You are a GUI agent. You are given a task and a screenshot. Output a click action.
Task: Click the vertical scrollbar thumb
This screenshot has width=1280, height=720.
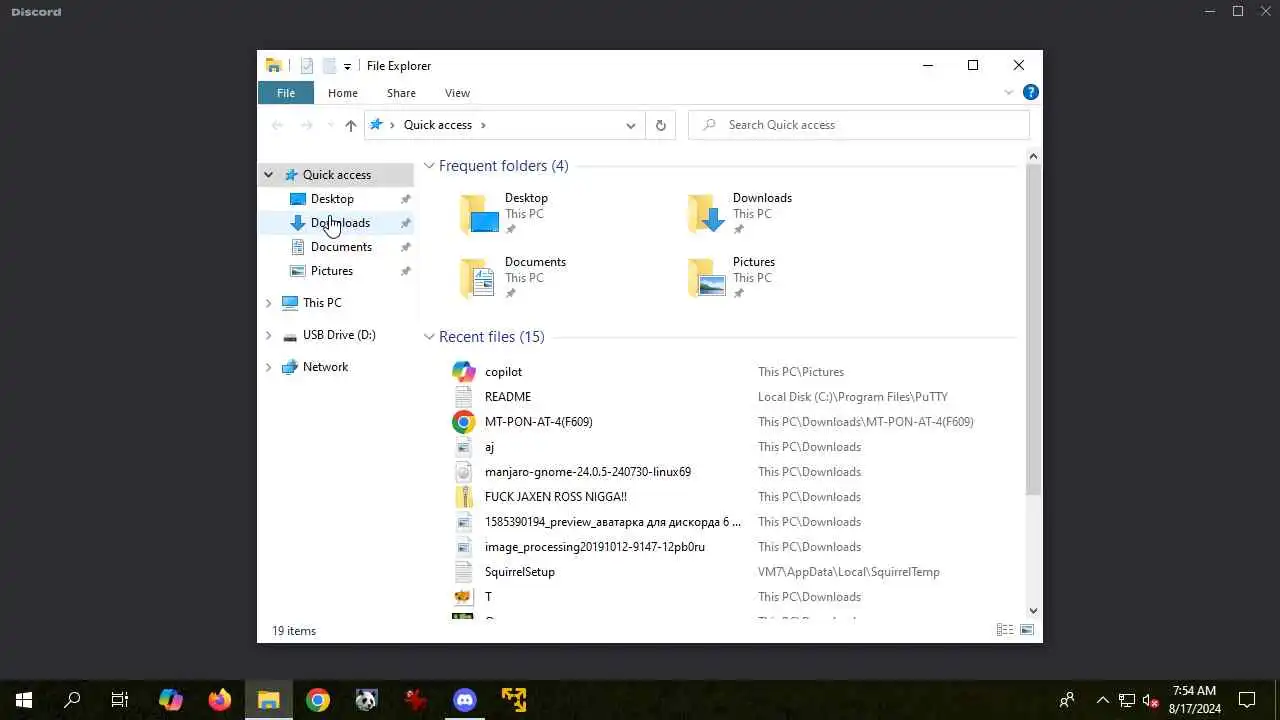[1033, 330]
